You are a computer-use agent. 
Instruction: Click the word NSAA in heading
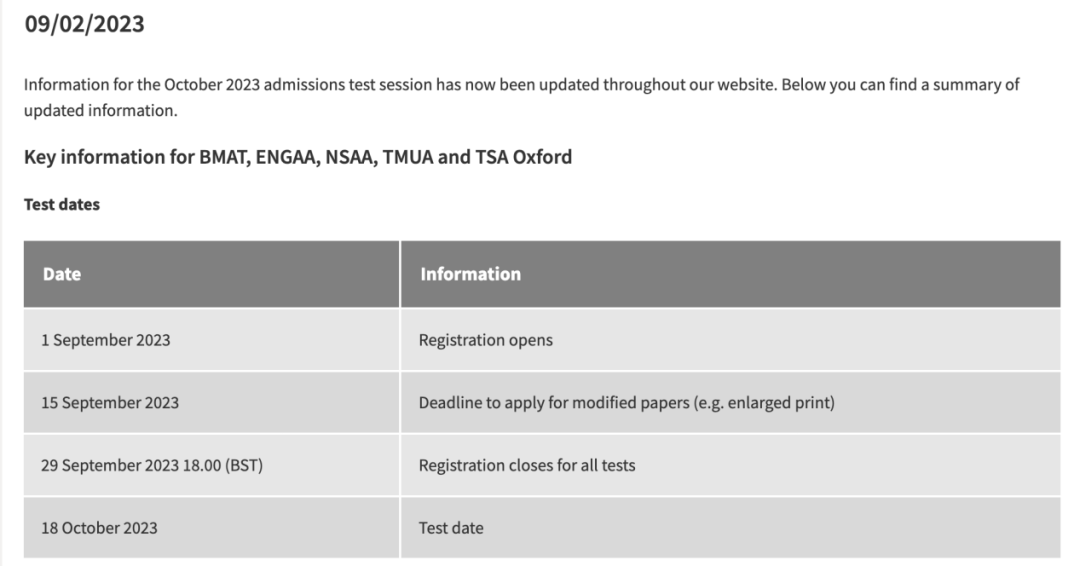point(351,157)
